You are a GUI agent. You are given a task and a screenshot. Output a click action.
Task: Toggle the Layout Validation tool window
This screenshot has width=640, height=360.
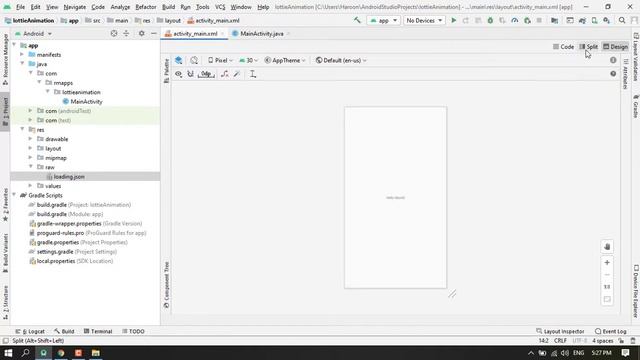coord(636,57)
